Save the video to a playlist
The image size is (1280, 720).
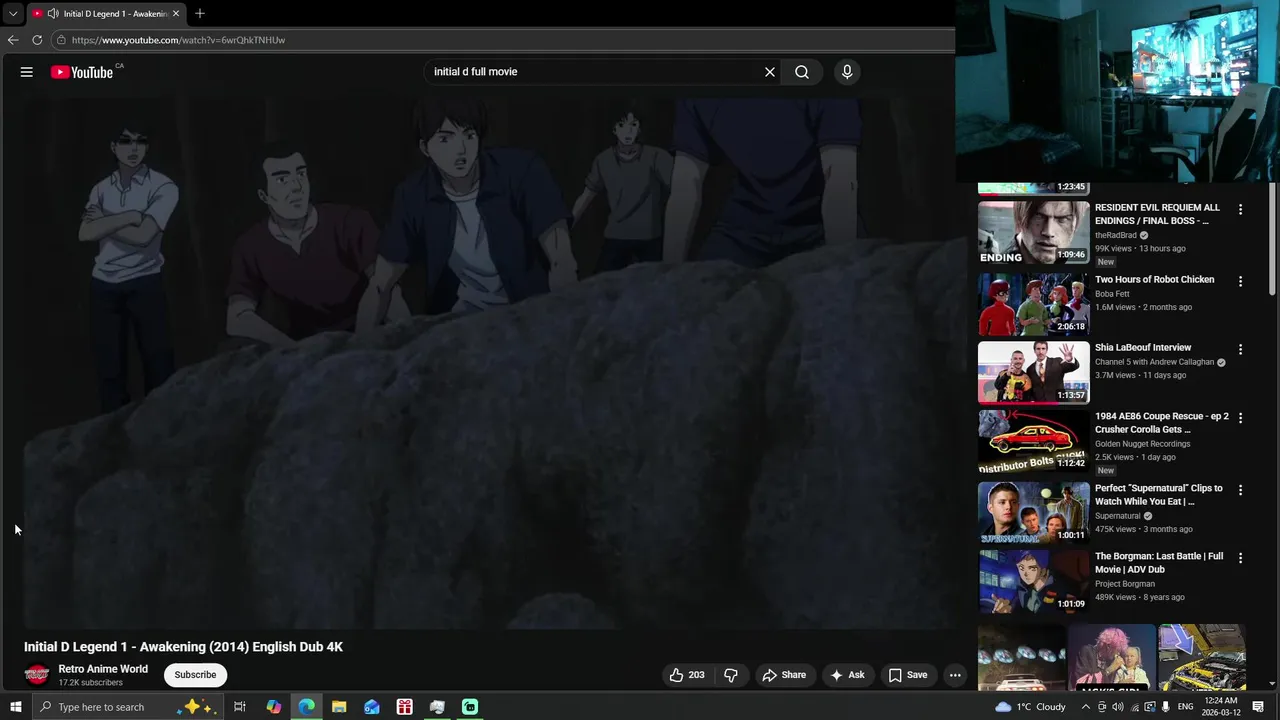pos(908,675)
